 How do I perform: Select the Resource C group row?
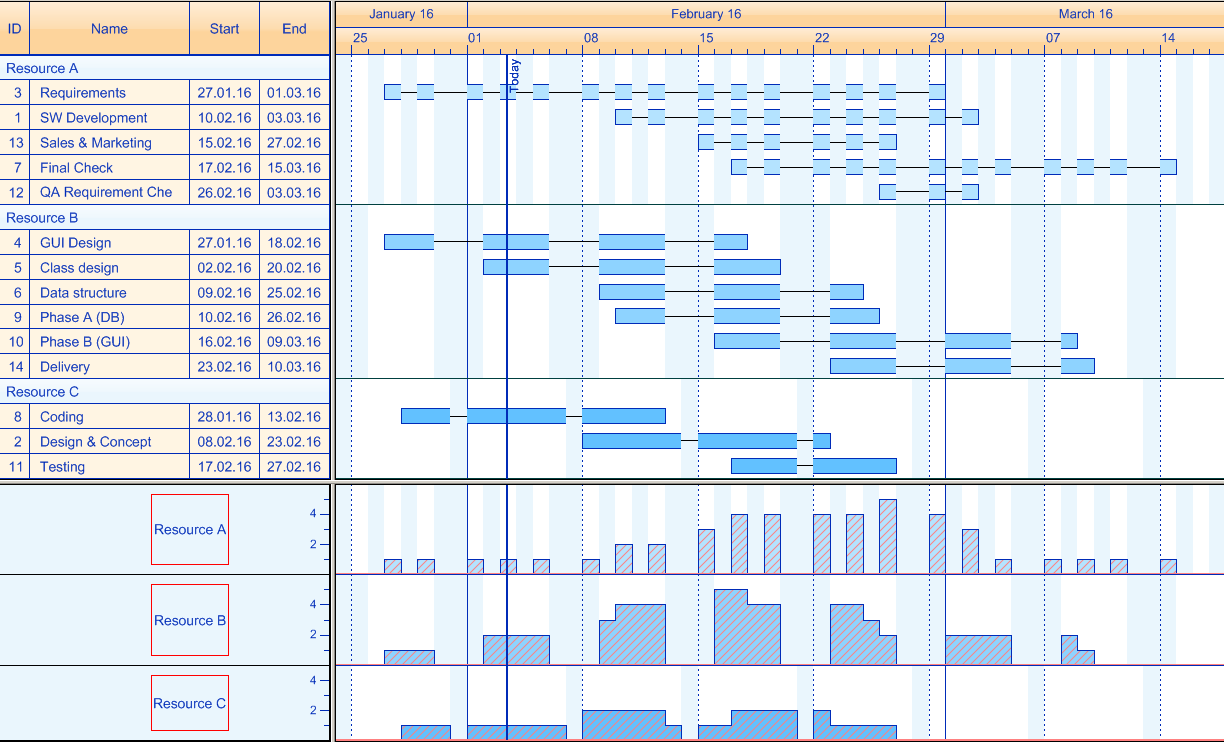[x=165, y=392]
